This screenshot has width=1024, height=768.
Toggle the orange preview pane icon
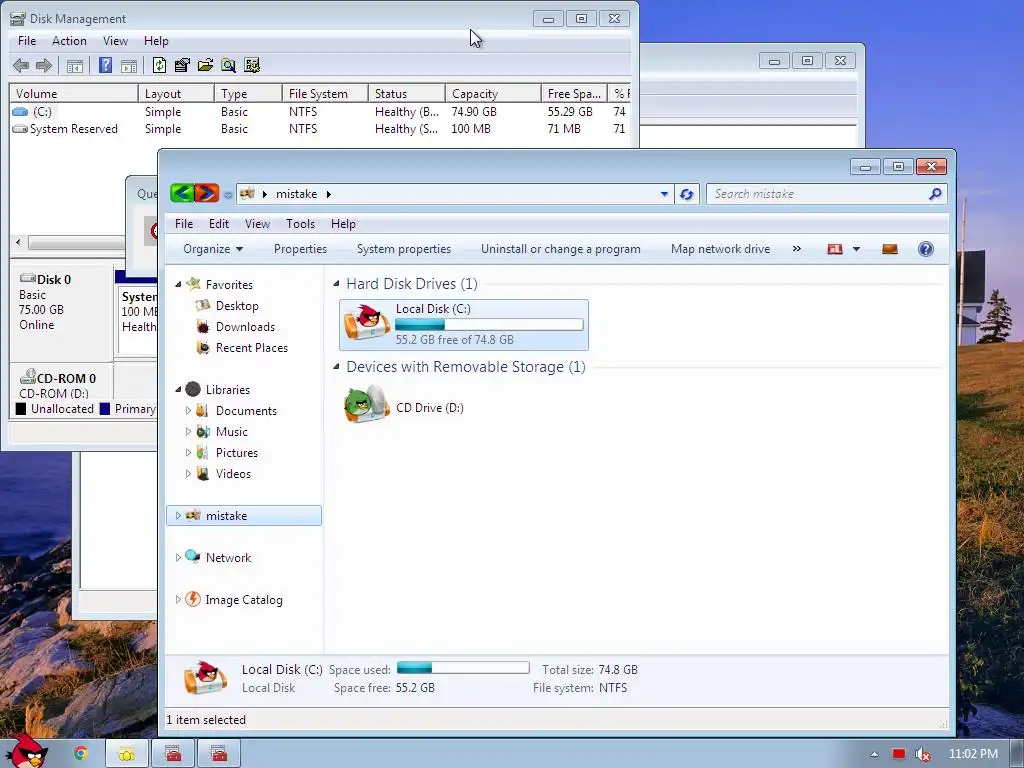[x=889, y=249]
